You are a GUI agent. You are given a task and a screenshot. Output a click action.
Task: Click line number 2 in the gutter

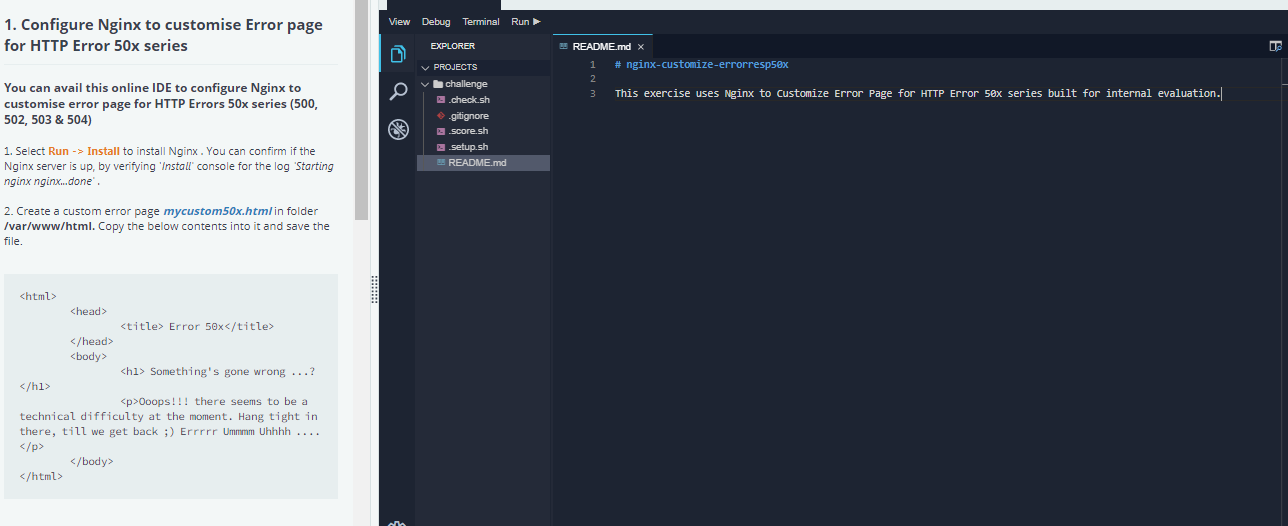(x=593, y=79)
